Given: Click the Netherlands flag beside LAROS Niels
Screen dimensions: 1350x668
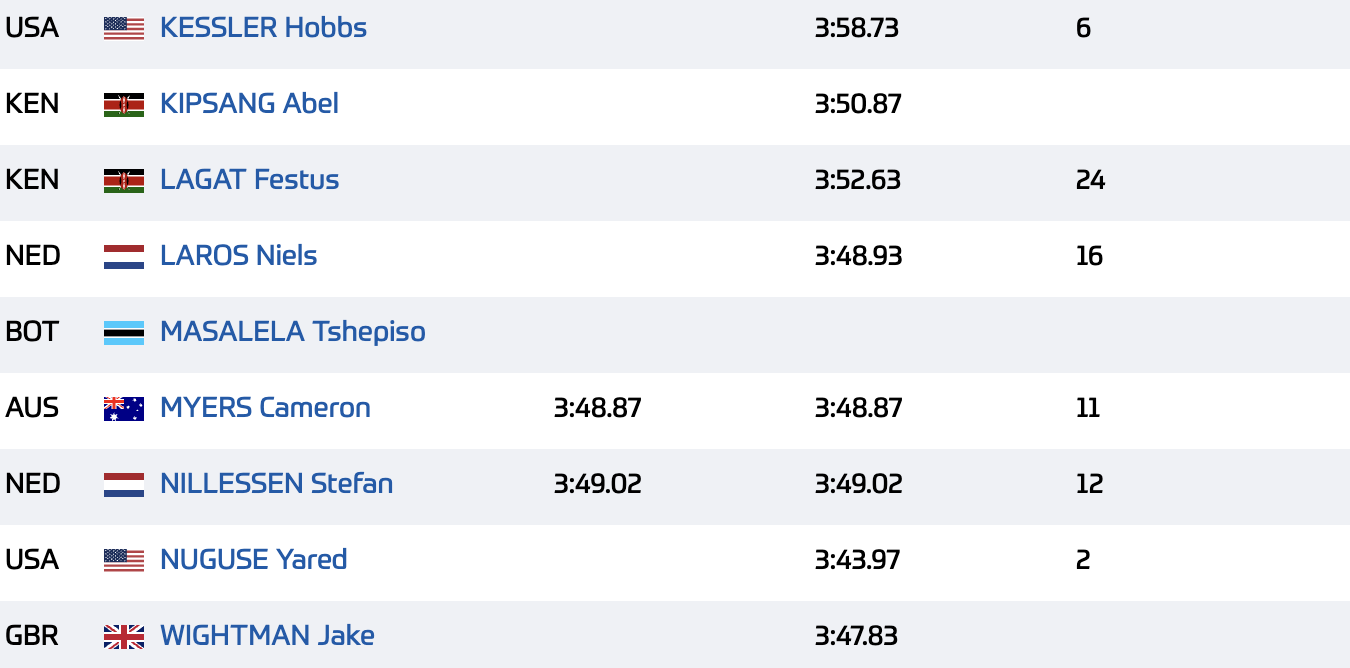Looking at the screenshot, I should click(x=124, y=256).
